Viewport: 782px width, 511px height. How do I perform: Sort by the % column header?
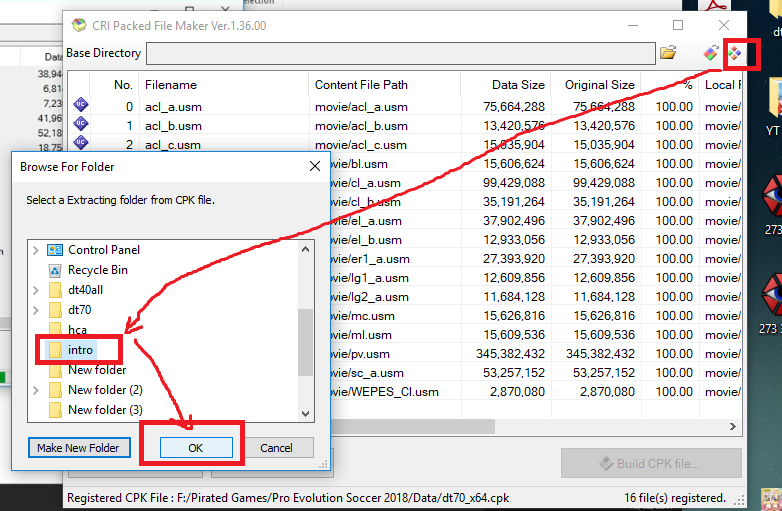(x=670, y=85)
